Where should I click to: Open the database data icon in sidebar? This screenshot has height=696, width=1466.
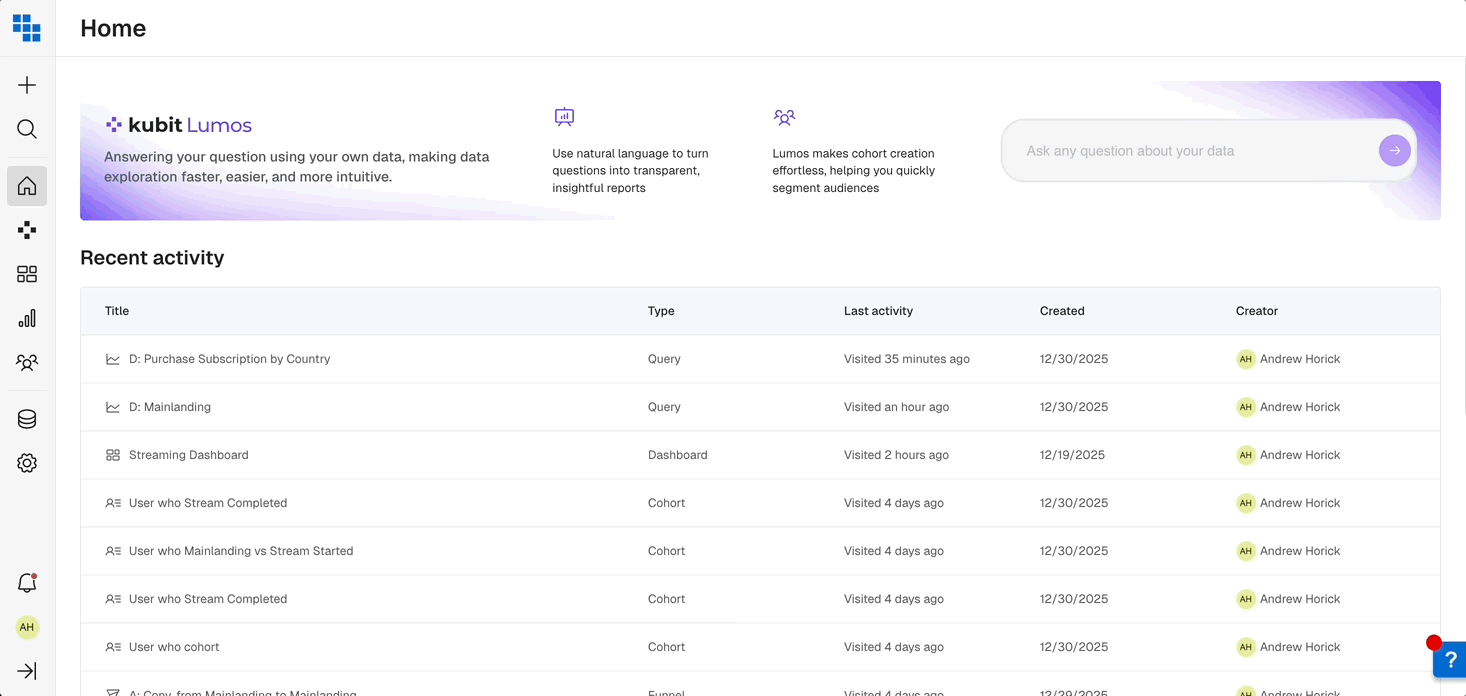pos(27,419)
